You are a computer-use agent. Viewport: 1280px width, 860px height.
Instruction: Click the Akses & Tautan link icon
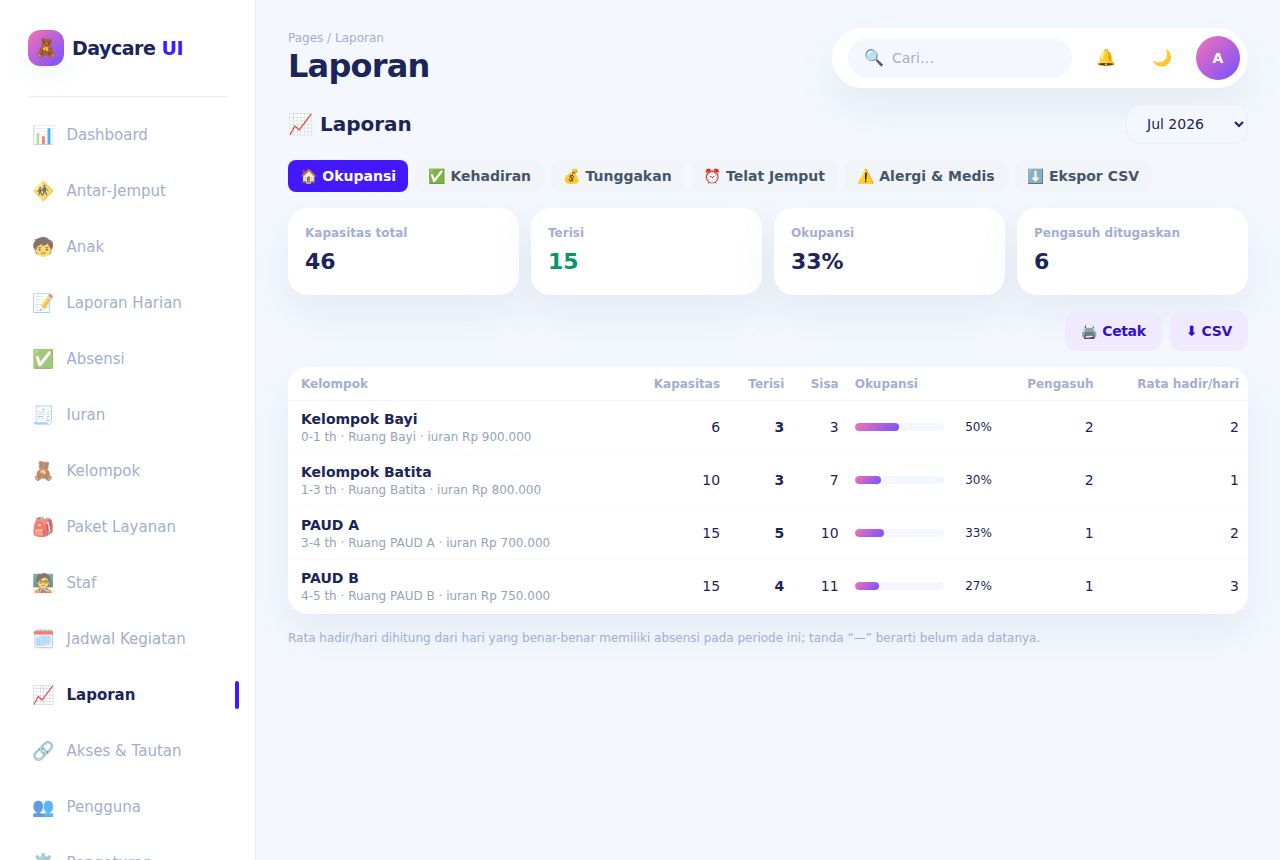[x=43, y=751]
